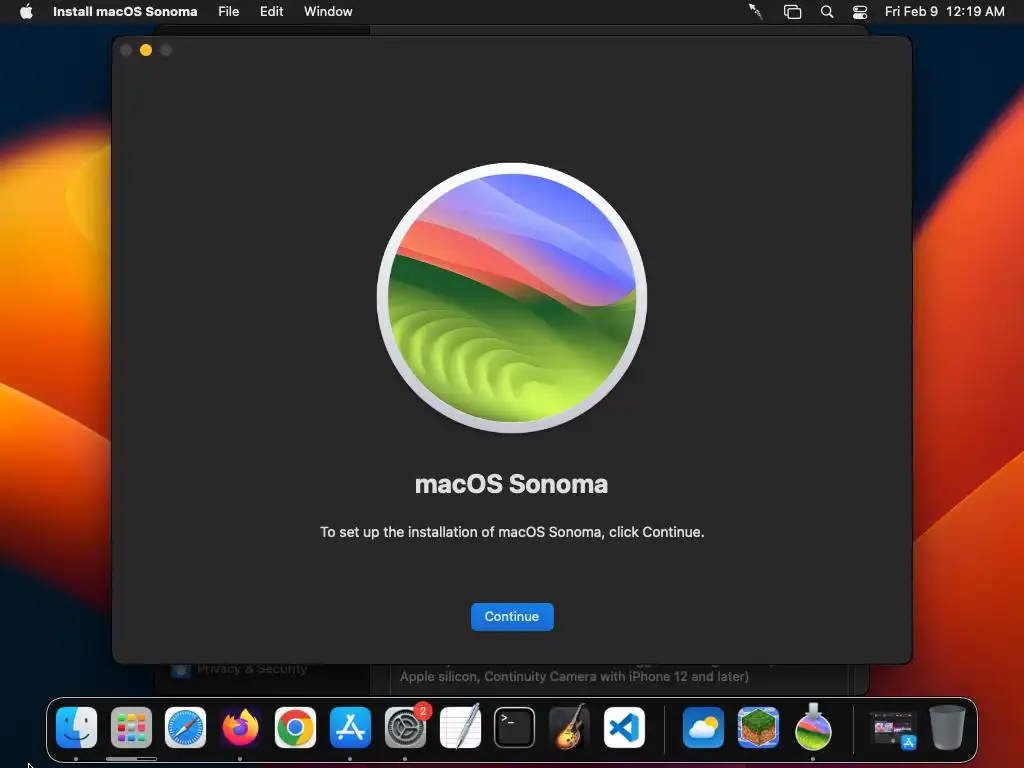Click the 'Apple silicon, Continuity Camera' text in back window
The height and width of the screenshot is (768, 1024).
pyautogui.click(x=574, y=677)
